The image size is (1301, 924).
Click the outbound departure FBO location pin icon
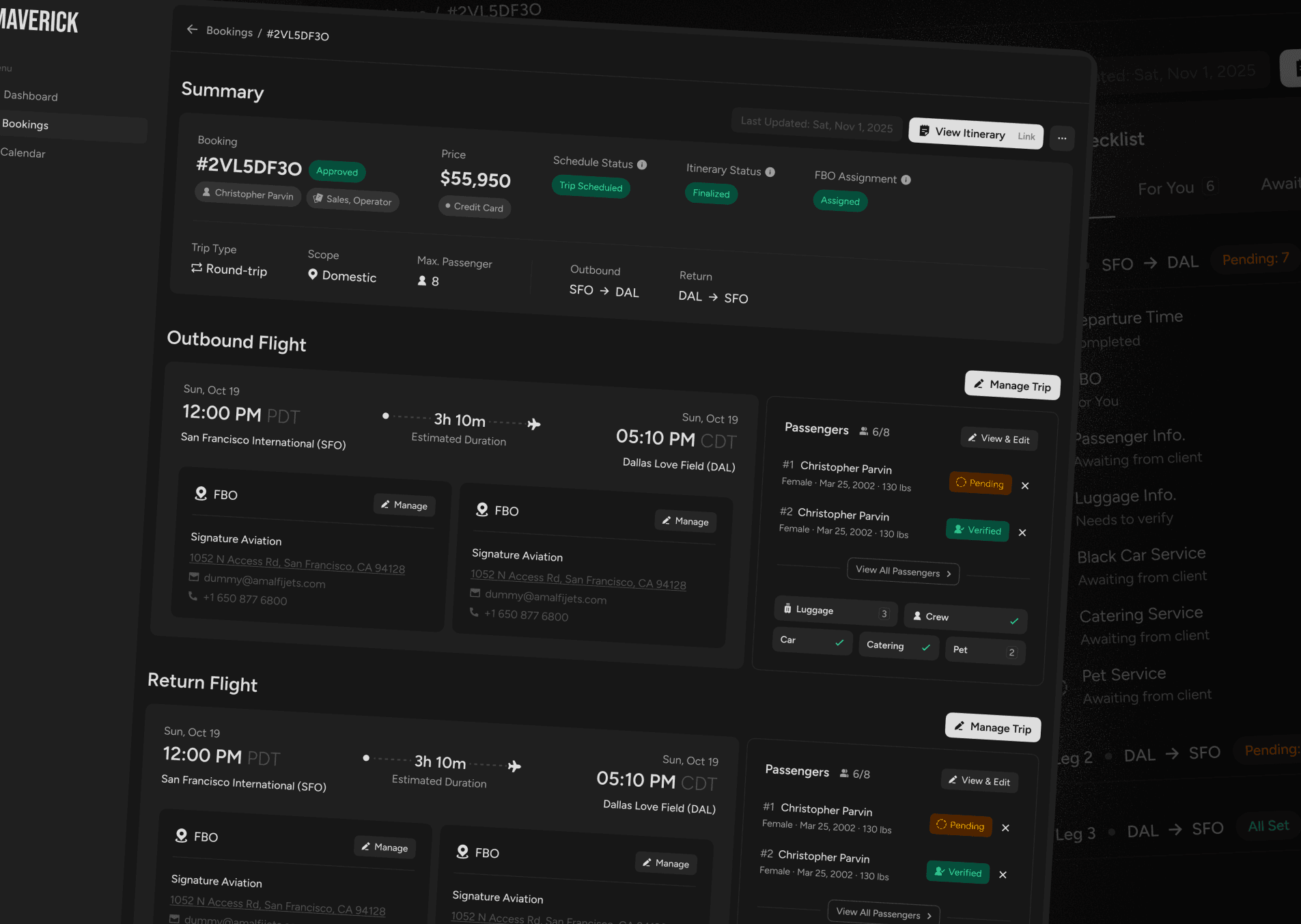[x=201, y=493]
